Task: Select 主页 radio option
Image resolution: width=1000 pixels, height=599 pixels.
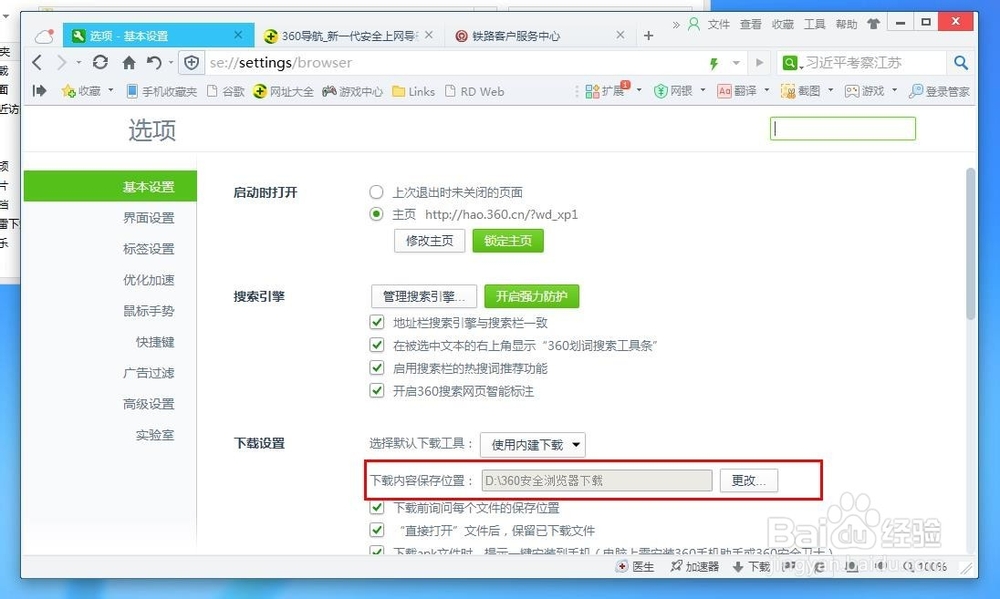Action: tap(376, 214)
